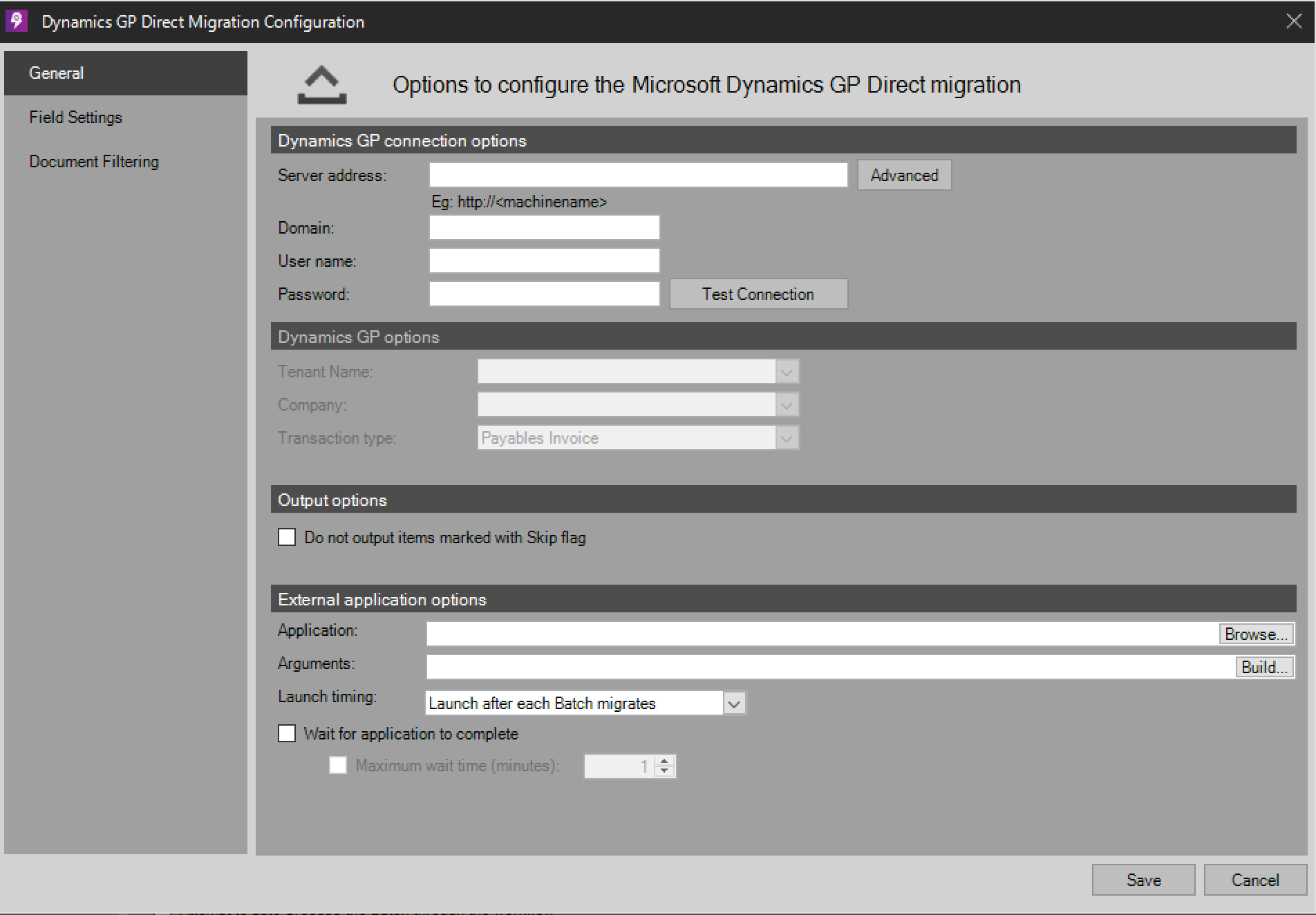Open the Company dropdown list
The height and width of the screenshot is (915, 1316).
pos(786,405)
